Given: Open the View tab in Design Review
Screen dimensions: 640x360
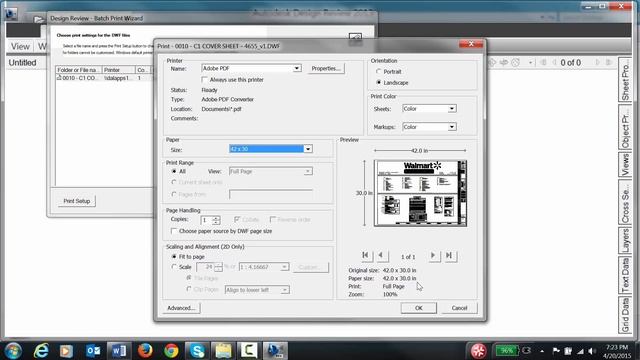Looking at the screenshot, I should 20,47.
